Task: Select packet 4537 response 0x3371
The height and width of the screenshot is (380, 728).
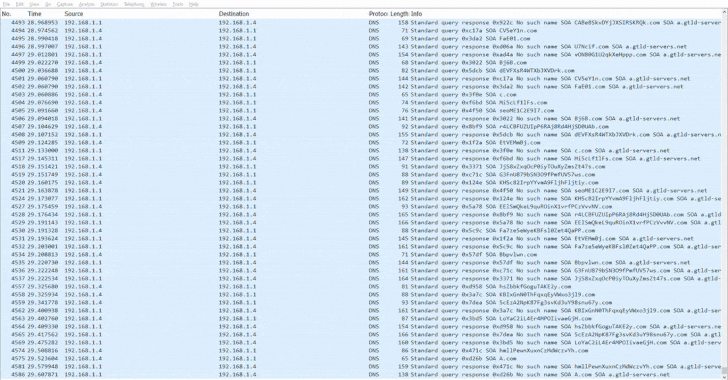Action: click(x=361, y=279)
